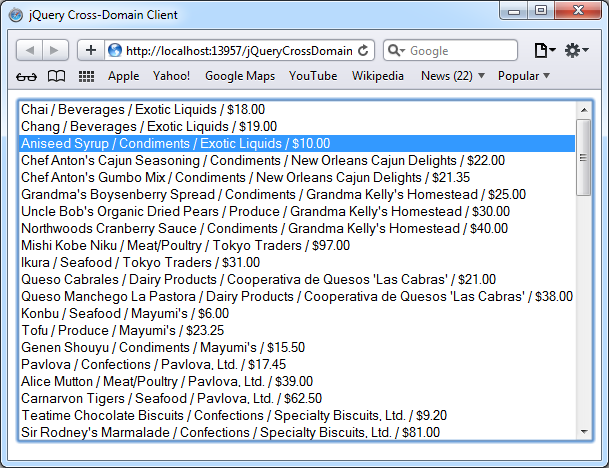Click the search magnifier icon

click(395, 50)
